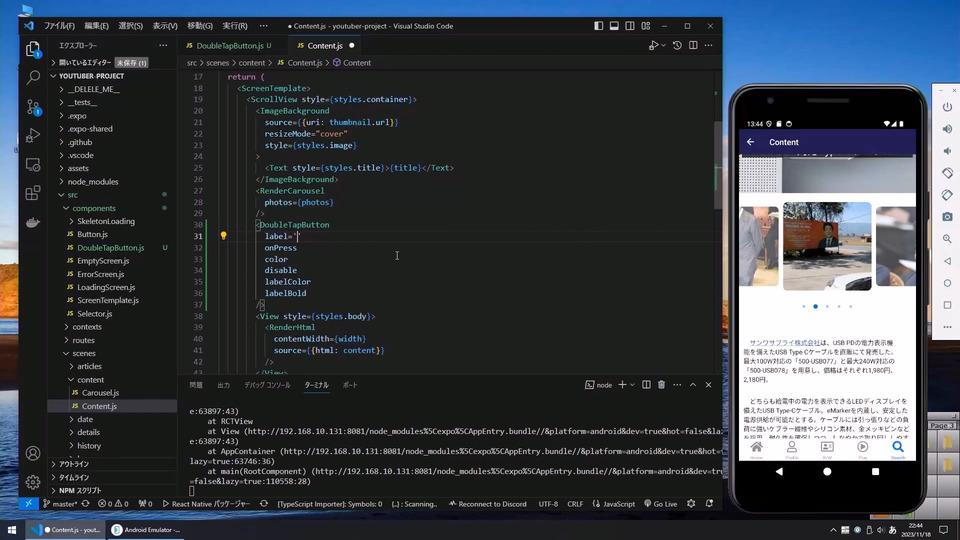This screenshot has width=960, height=540.
Task: Take emulator screenshot with camera icon
Action: pos(947,217)
